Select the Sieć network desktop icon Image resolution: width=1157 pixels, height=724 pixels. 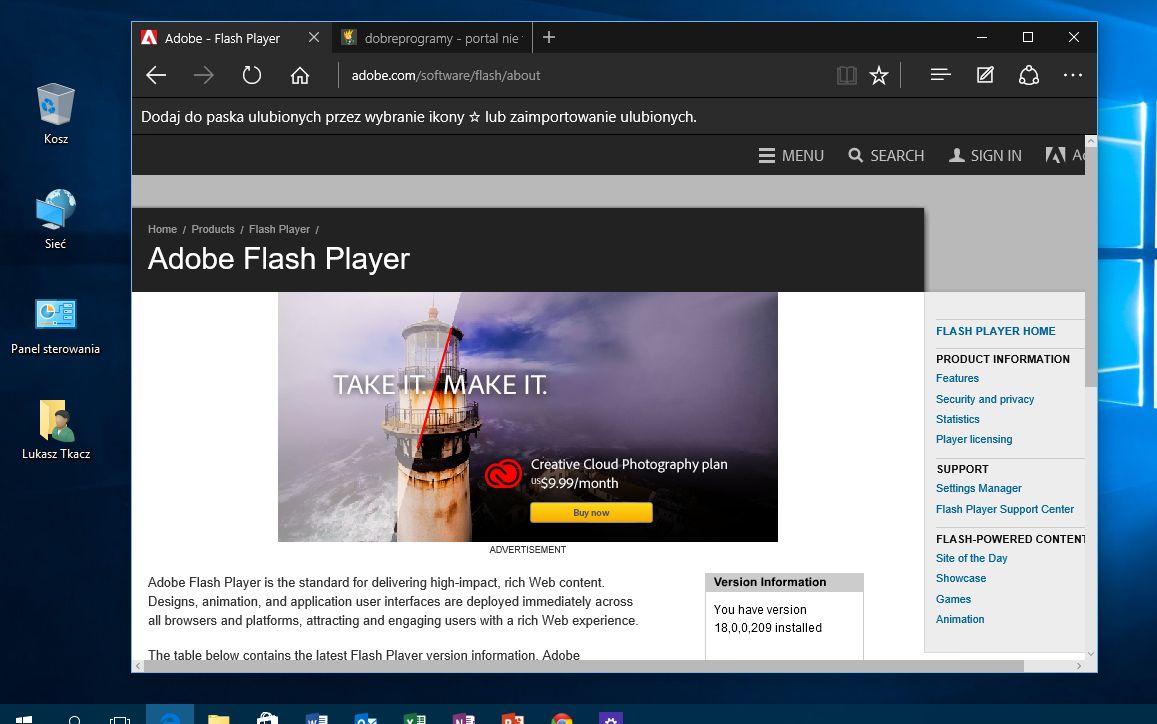(x=55, y=219)
